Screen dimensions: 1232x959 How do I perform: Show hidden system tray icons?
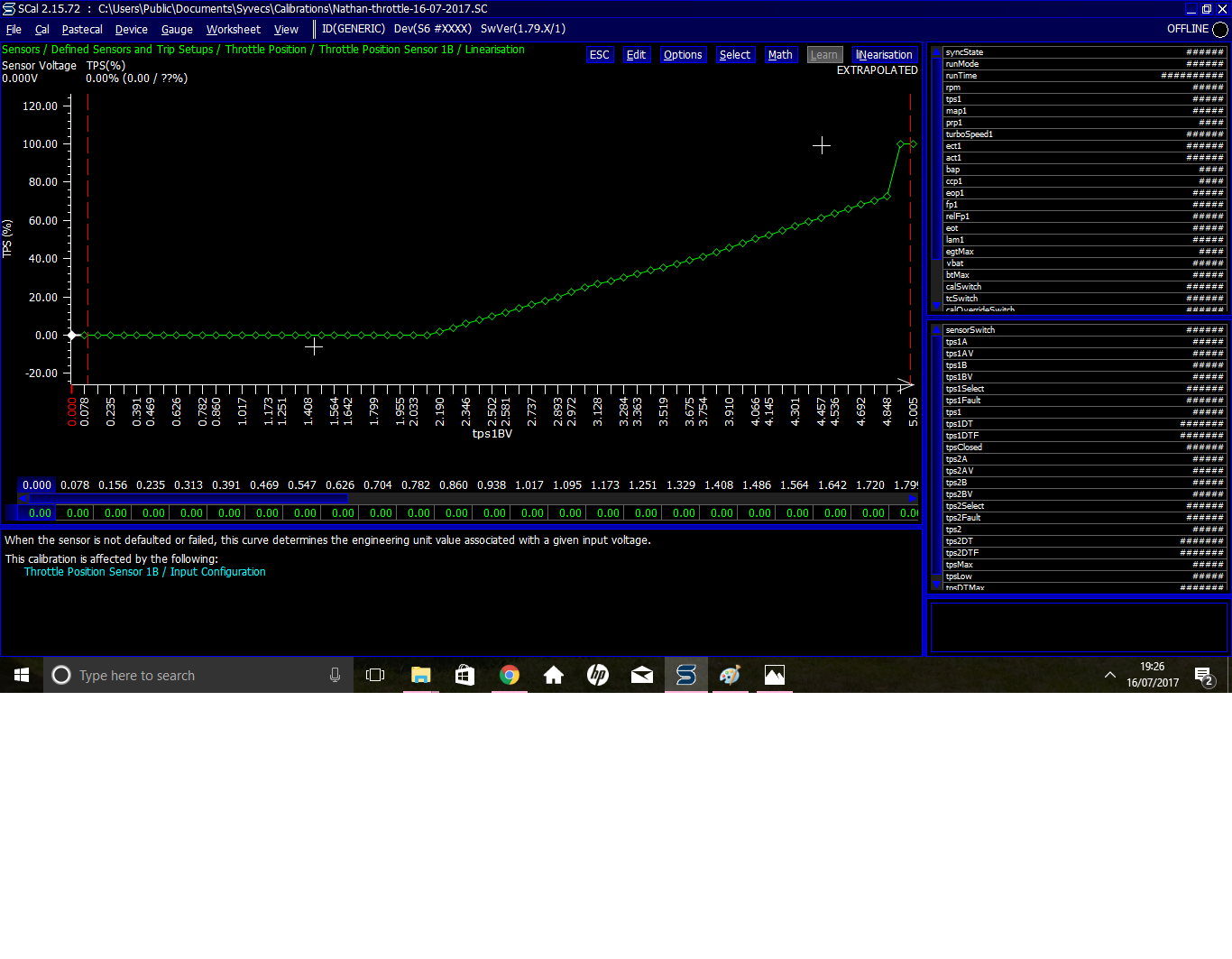[x=1109, y=675]
